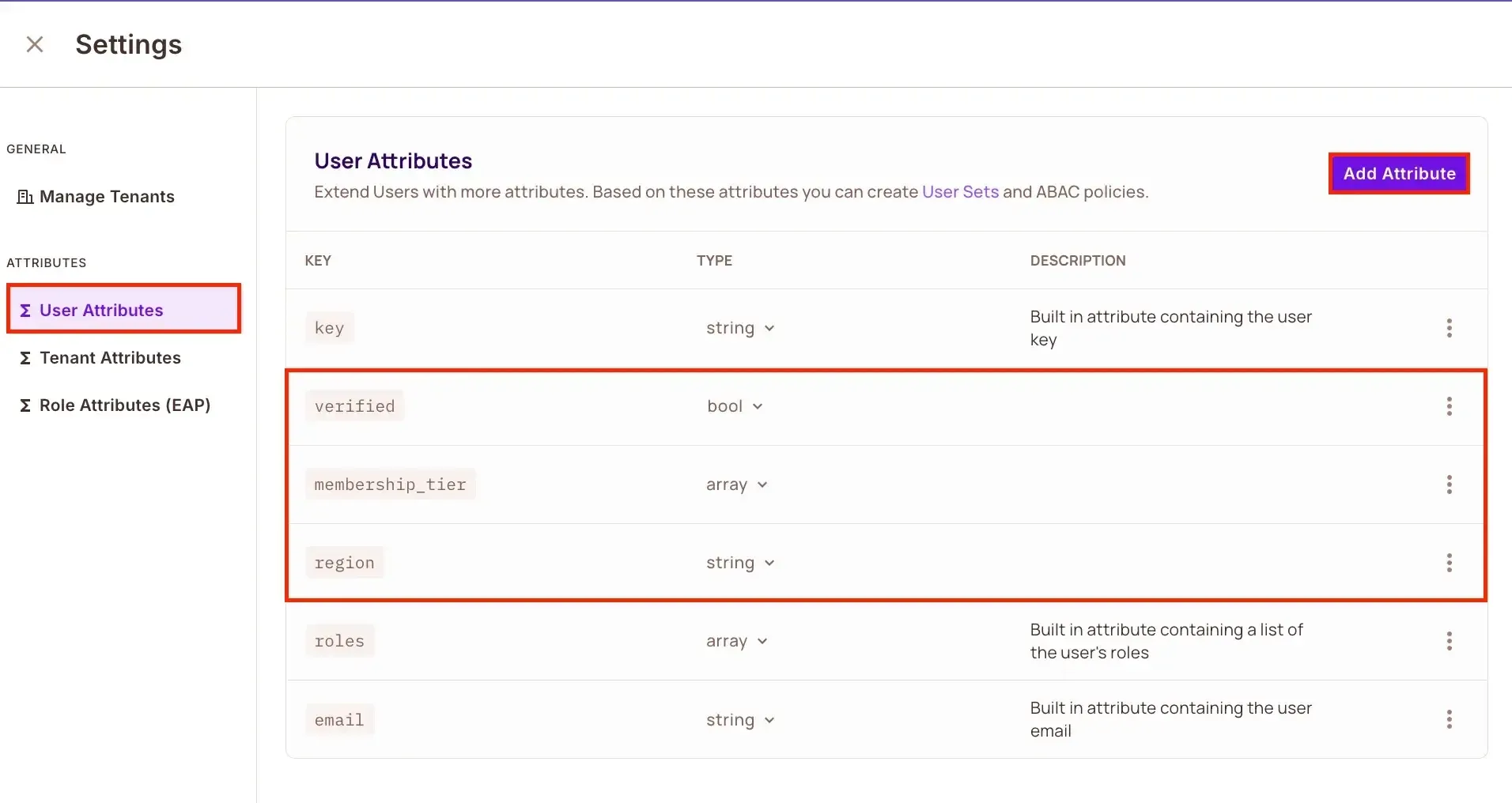Click the building icon beside Manage Tenants
1512x803 pixels.
pos(25,197)
